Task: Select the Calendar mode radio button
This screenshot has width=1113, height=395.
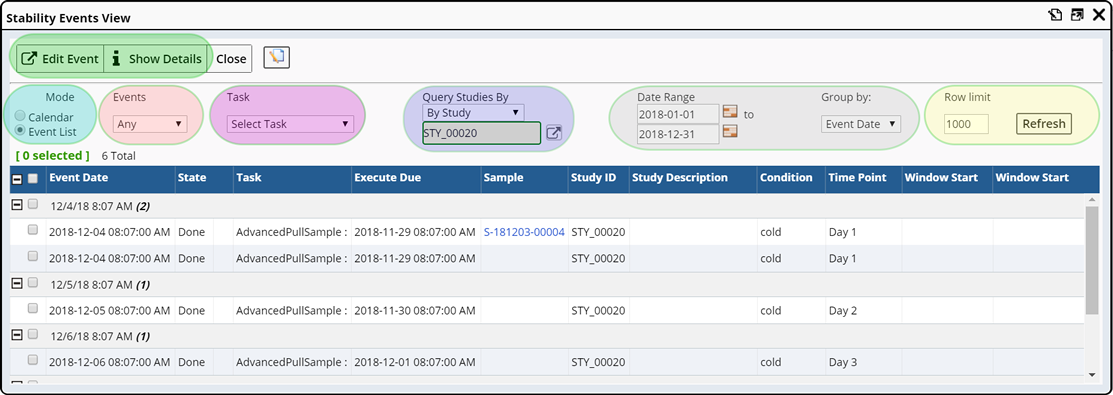Action: [x=20, y=117]
